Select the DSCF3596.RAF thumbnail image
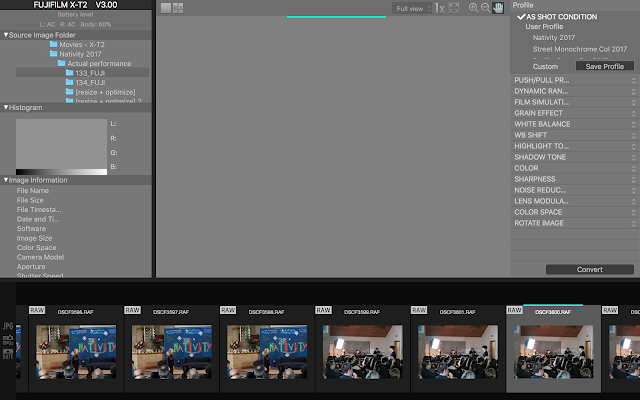The width and height of the screenshot is (640, 400). (x=76, y=351)
